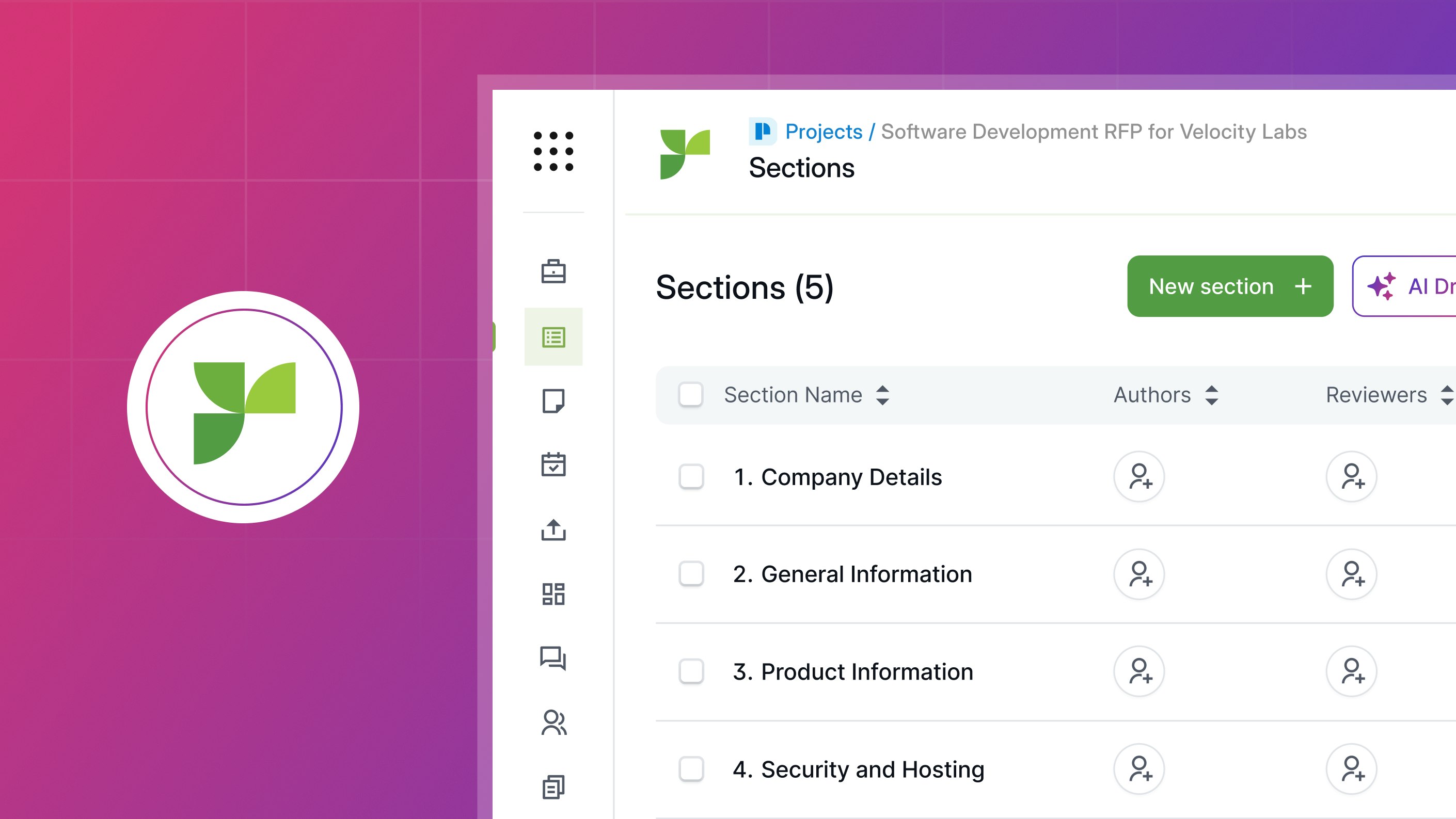Check the checkbox next to Security and Hosting

coord(691,769)
